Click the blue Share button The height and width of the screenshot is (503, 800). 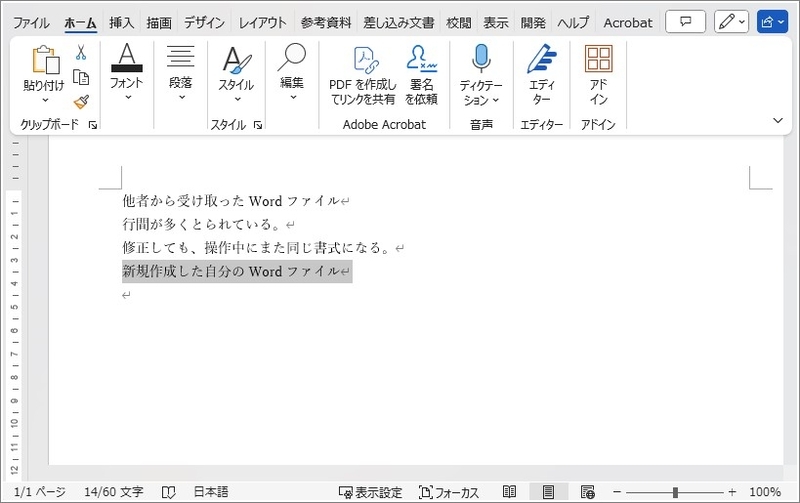(x=772, y=22)
